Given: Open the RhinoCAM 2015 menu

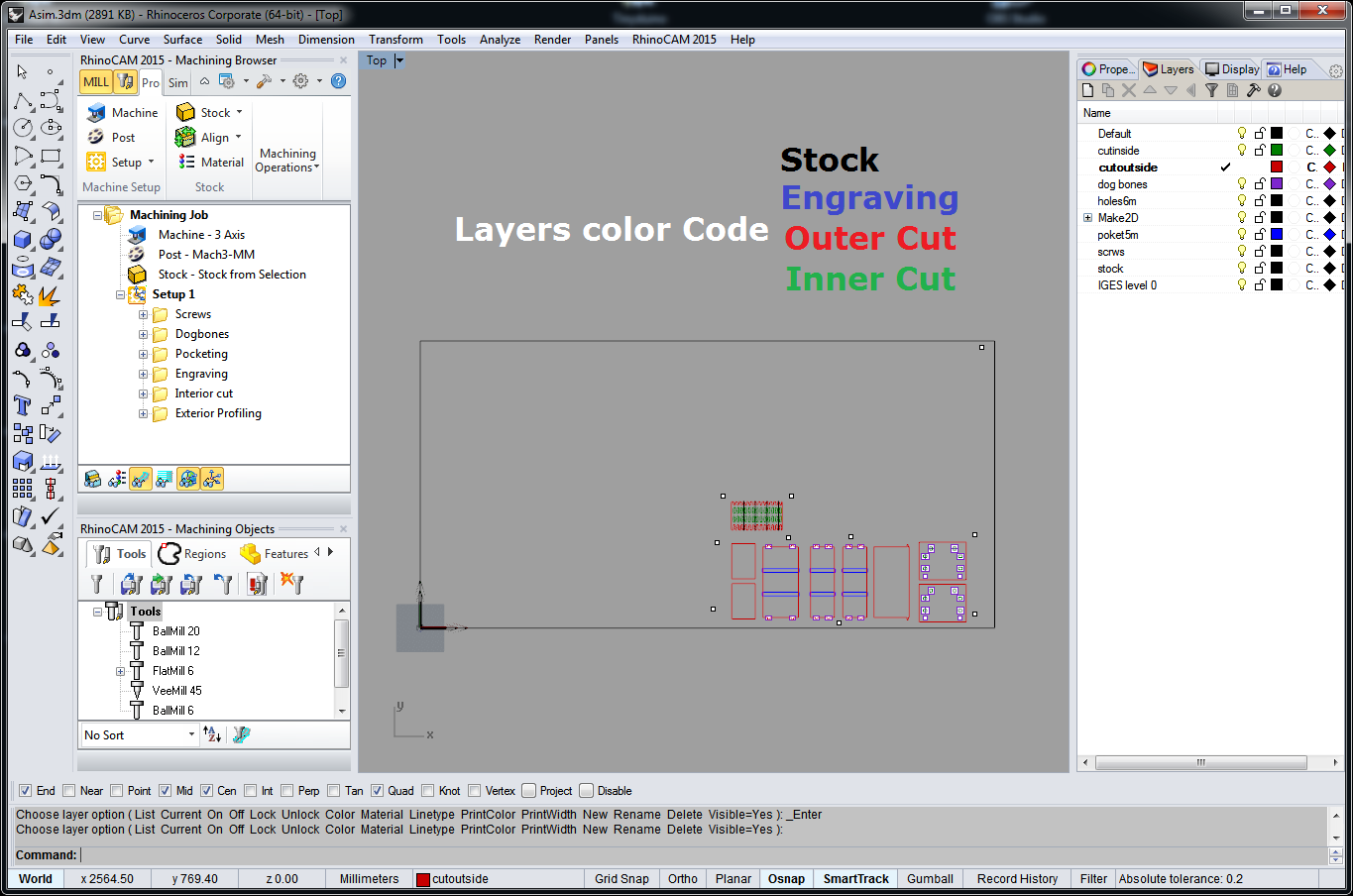Looking at the screenshot, I should coord(674,40).
